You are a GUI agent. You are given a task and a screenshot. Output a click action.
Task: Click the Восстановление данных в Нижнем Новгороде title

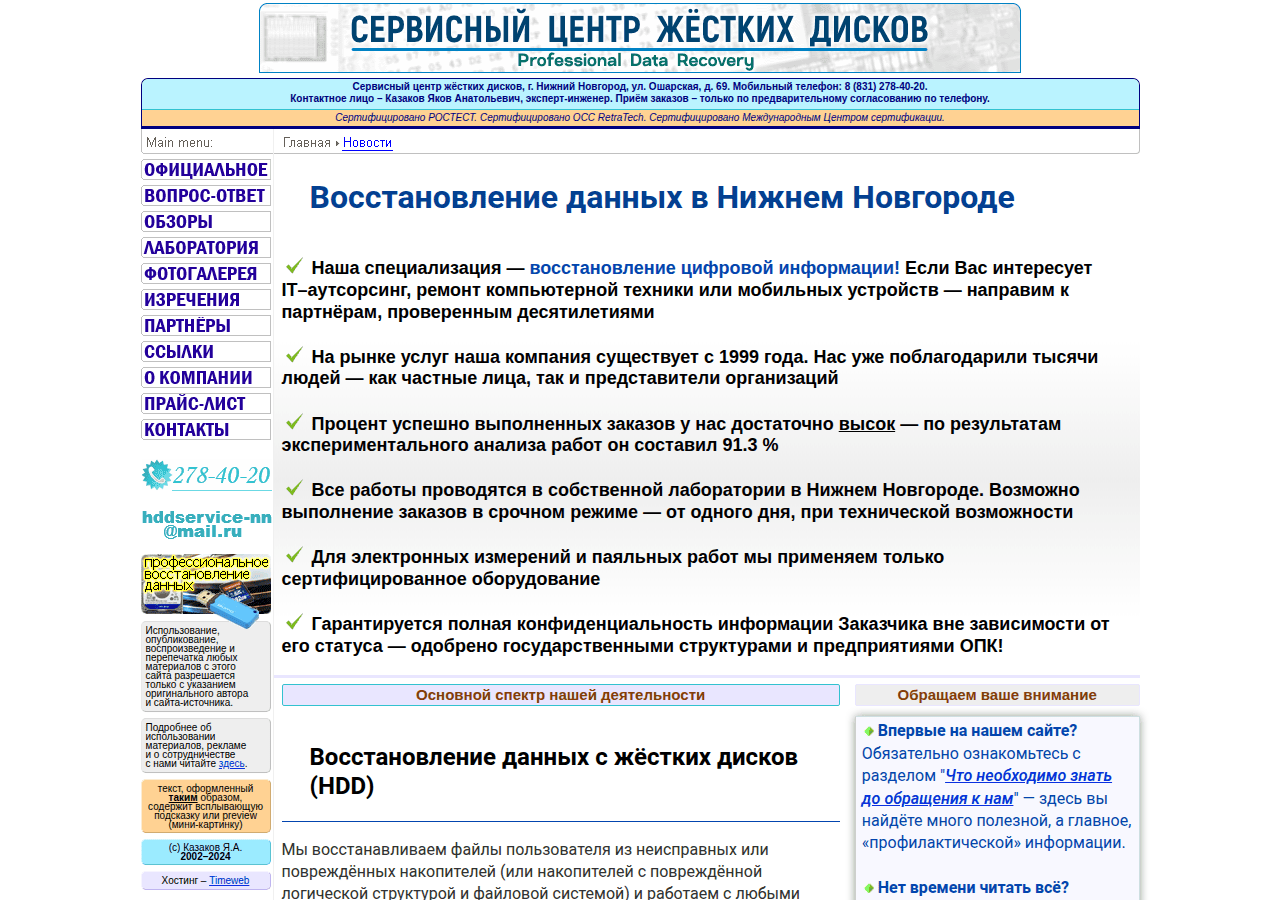click(662, 198)
